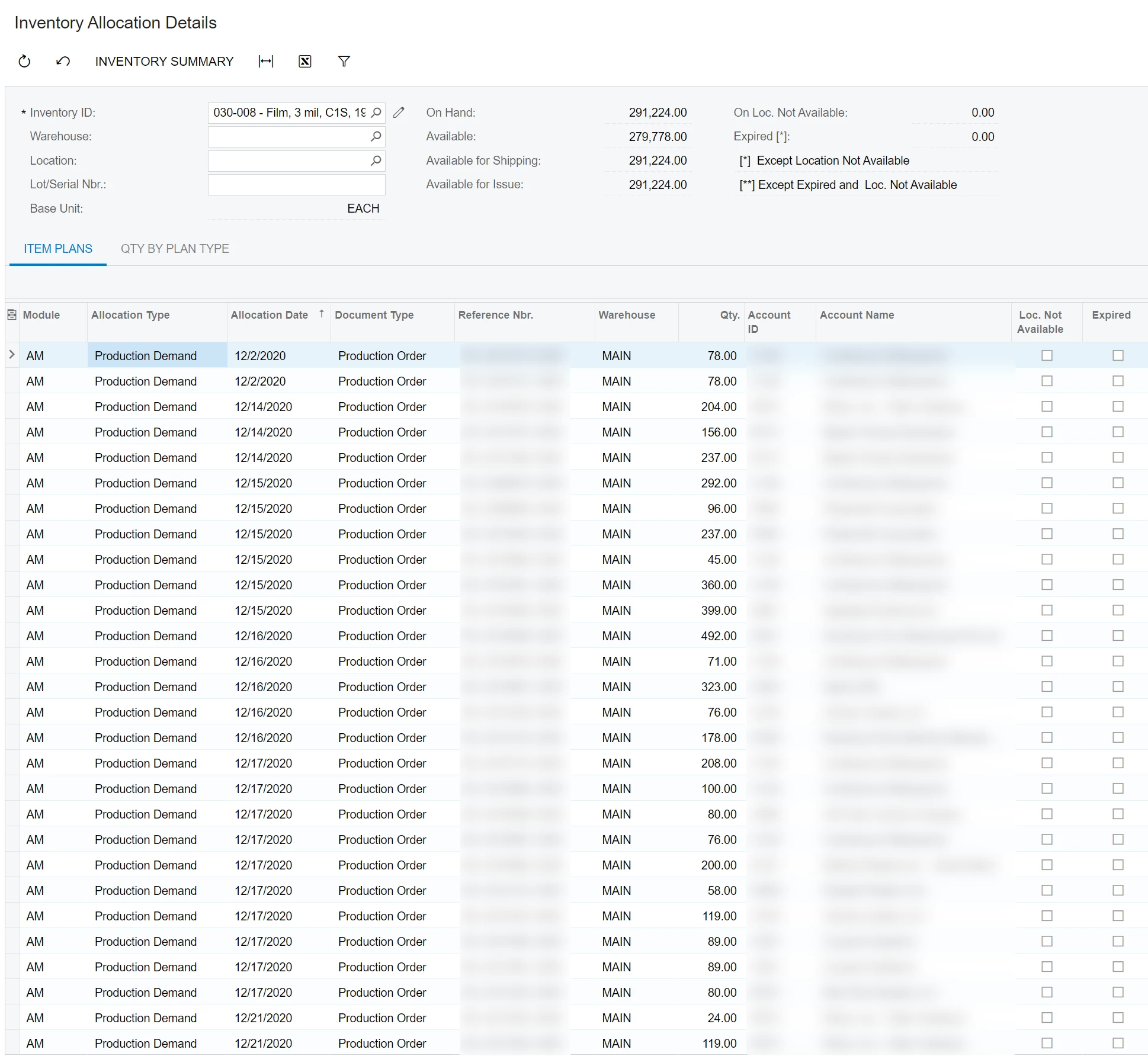The width and height of the screenshot is (1148, 1056).
Task: Click the Qty. column header
Action: (729, 315)
